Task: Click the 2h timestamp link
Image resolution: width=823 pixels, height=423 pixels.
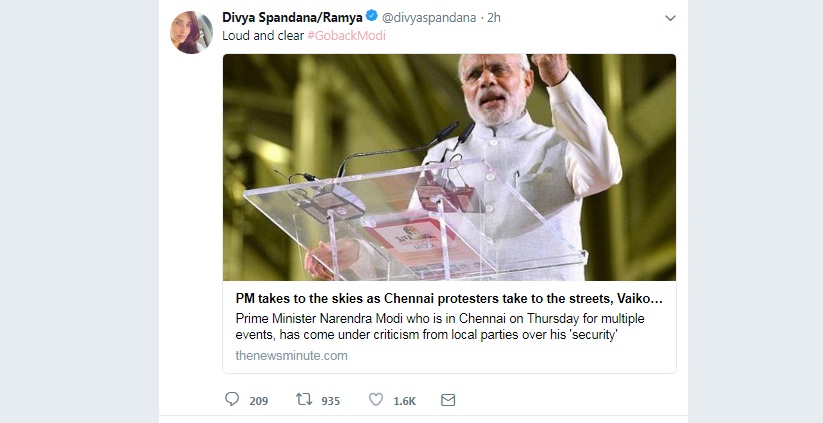Action: point(494,18)
